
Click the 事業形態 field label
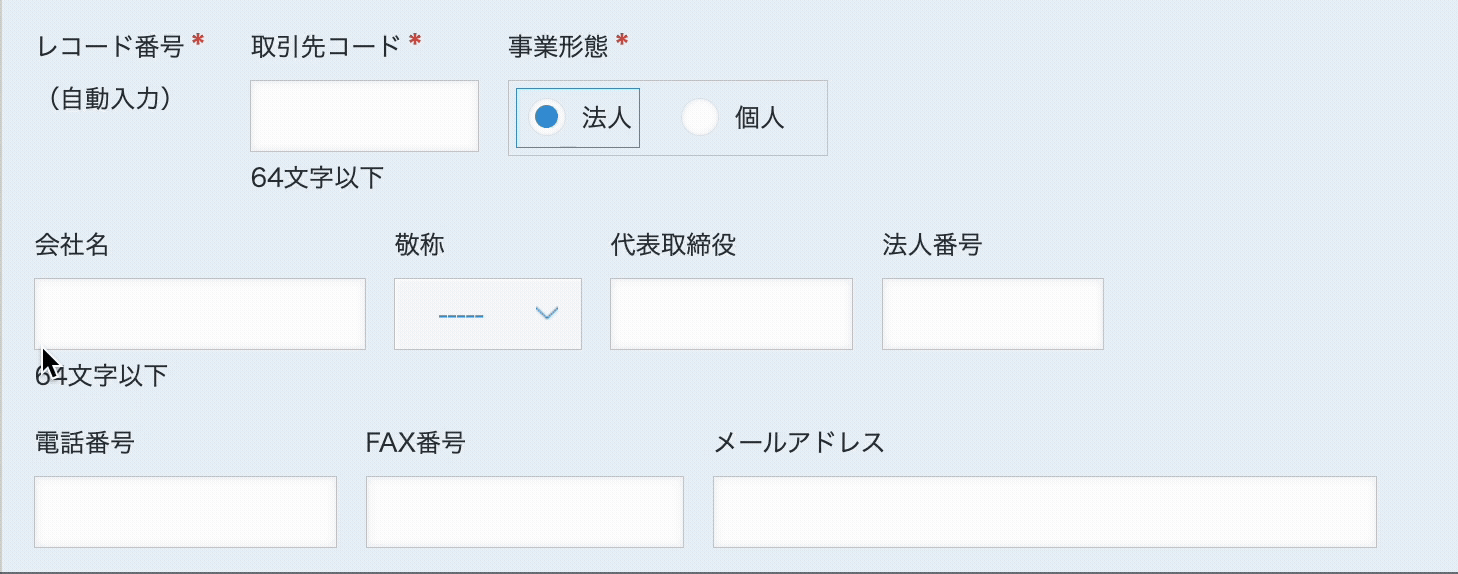point(560,46)
